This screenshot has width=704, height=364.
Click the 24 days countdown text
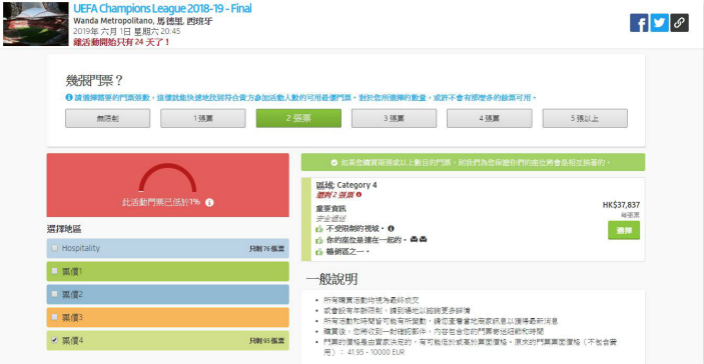122,42
